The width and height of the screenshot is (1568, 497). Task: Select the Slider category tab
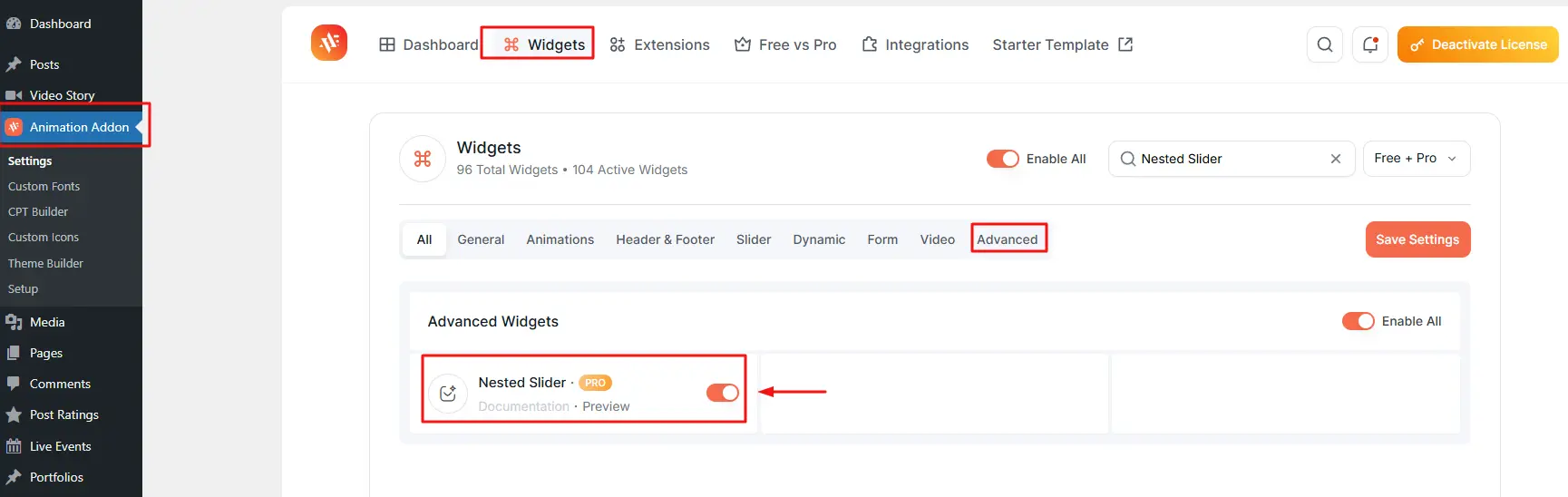[x=754, y=239]
